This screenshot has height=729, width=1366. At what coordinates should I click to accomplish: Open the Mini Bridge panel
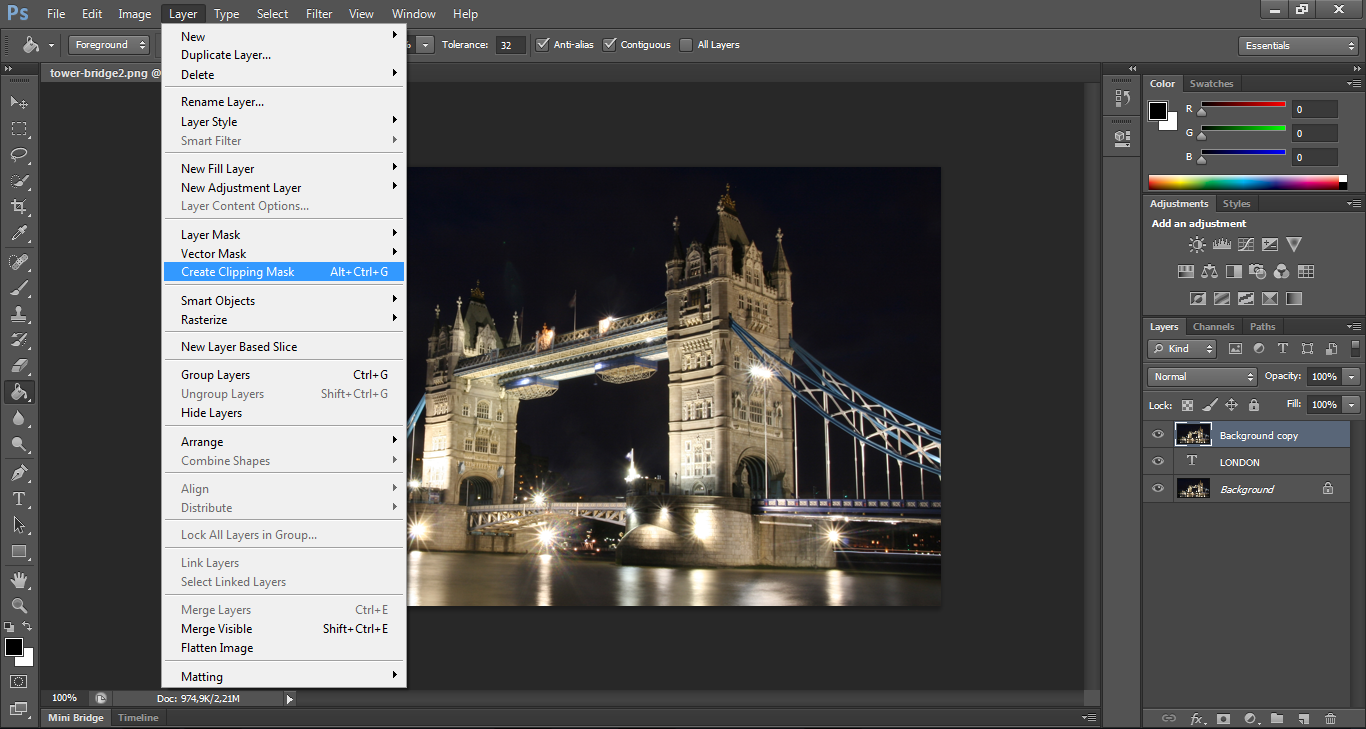[x=75, y=718]
